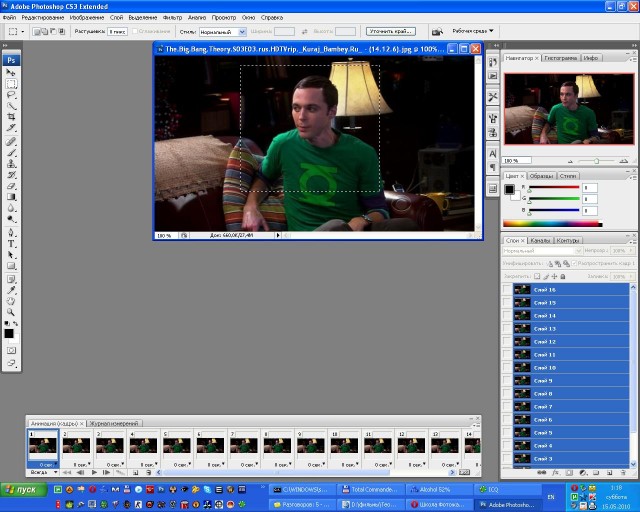
Task: Click the Уточнить край button
Action: point(391,31)
